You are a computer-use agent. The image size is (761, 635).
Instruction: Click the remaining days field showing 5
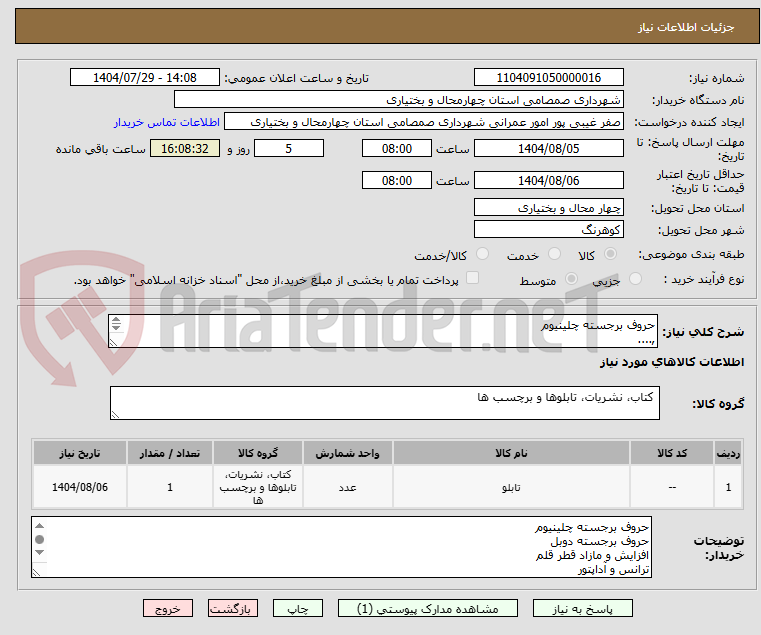tap(289, 149)
